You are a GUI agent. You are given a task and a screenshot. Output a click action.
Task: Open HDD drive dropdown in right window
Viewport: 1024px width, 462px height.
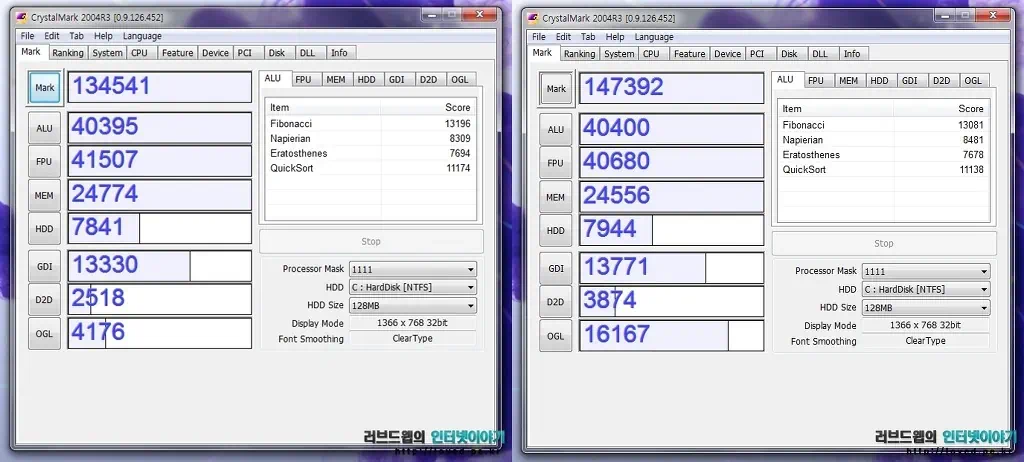(925, 289)
